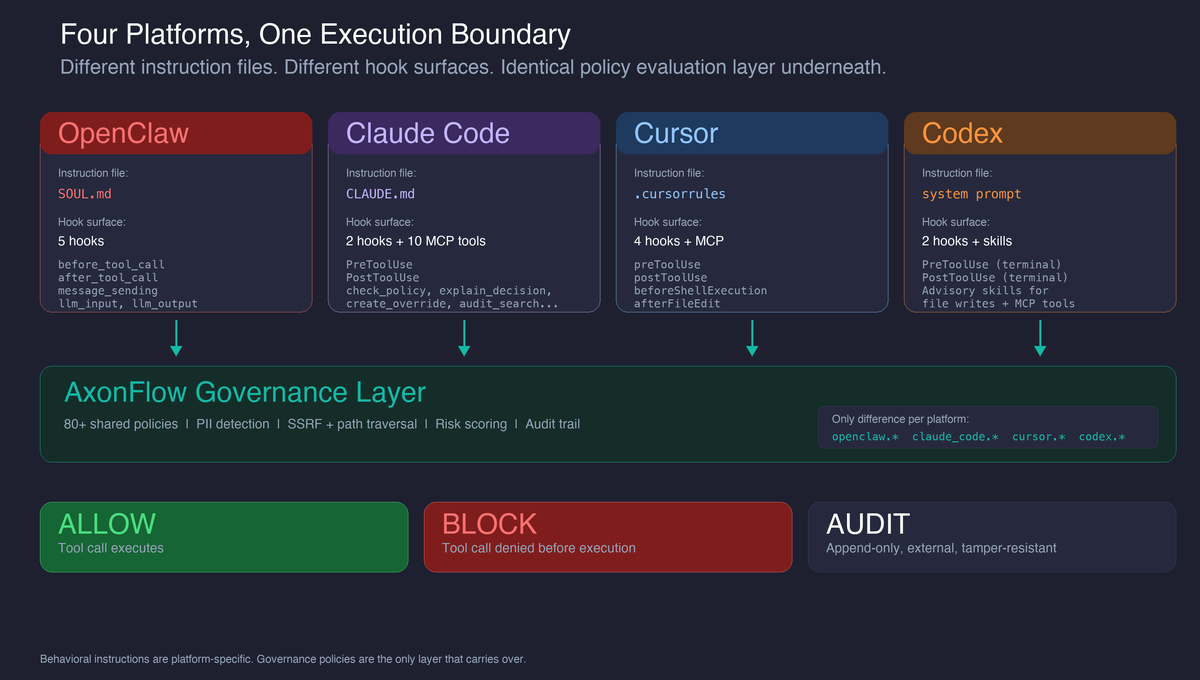Viewport: 1200px width, 680px height.
Task: Click the red BLOCK button
Action: tap(607, 536)
